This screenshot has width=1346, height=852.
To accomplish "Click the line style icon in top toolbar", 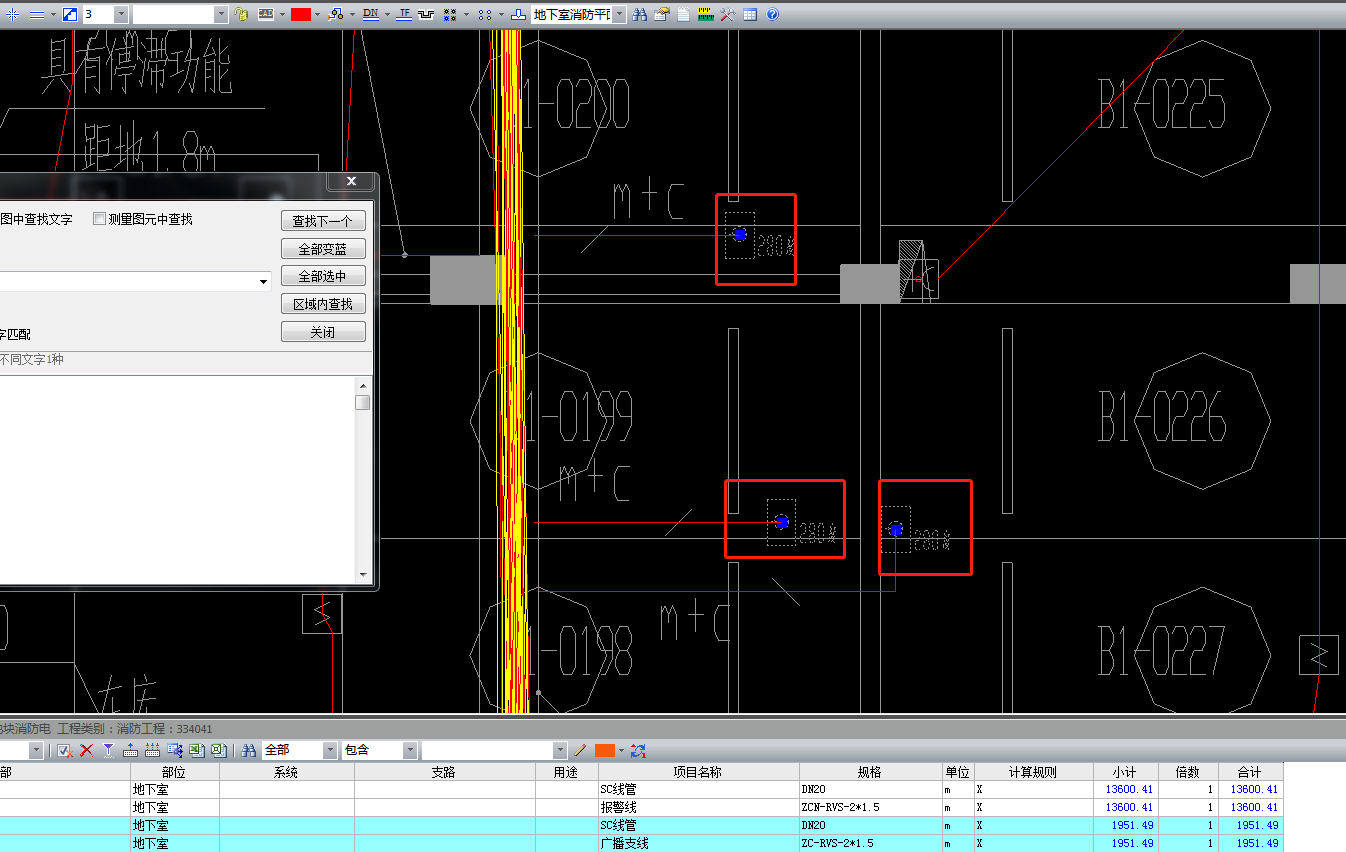I will click(x=37, y=14).
